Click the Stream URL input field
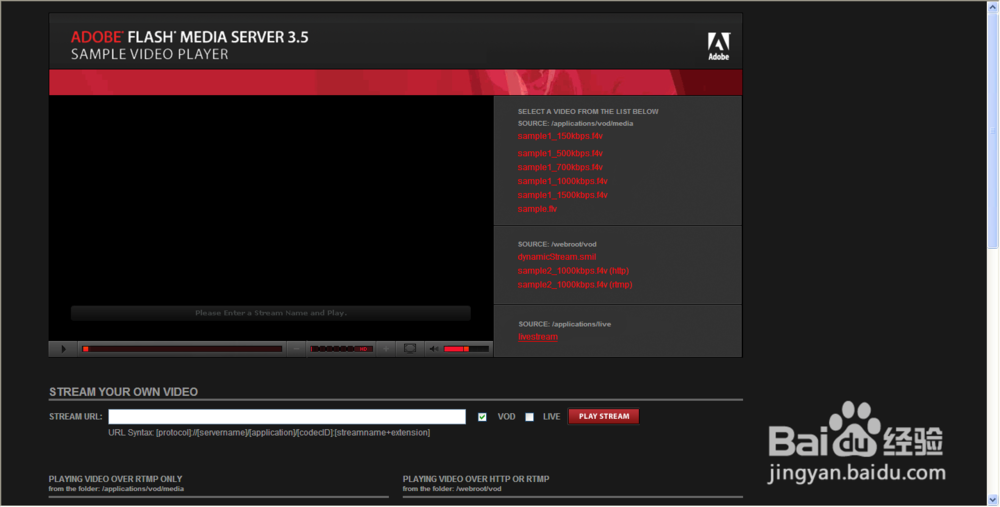 (x=287, y=417)
